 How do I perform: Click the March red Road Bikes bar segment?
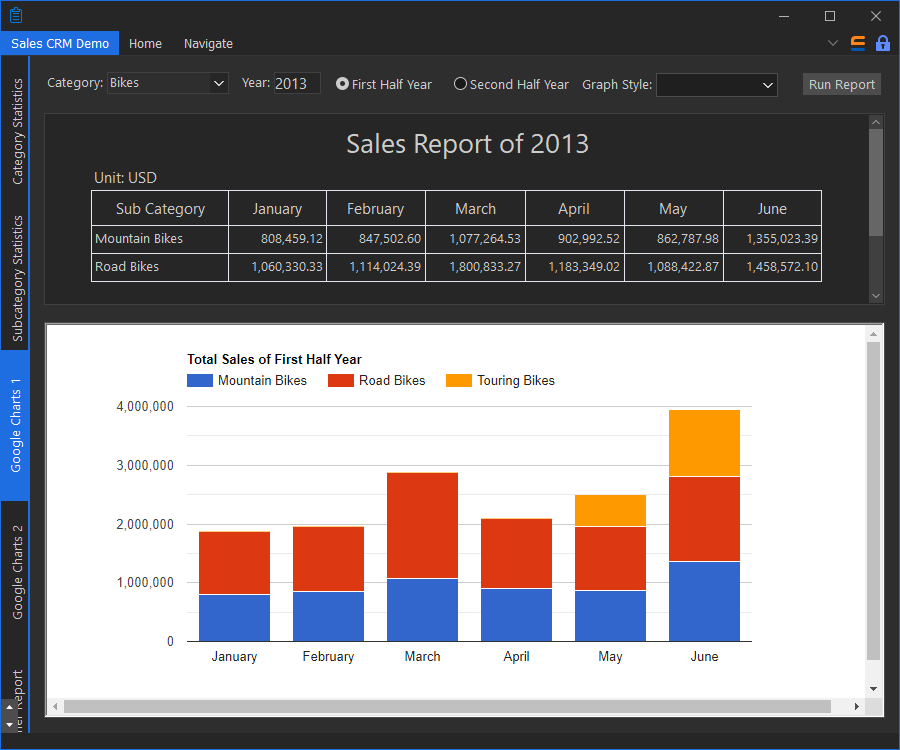(422, 526)
